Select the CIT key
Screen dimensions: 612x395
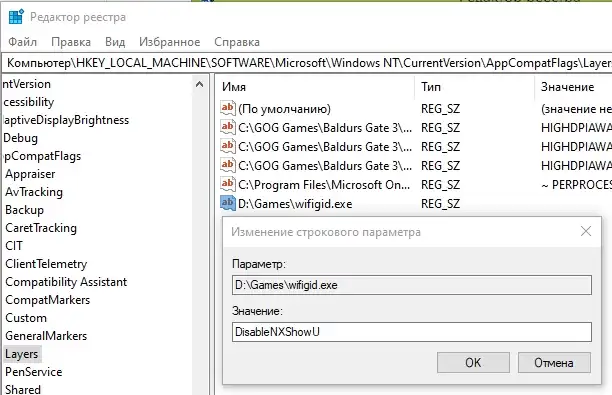click(14, 246)
